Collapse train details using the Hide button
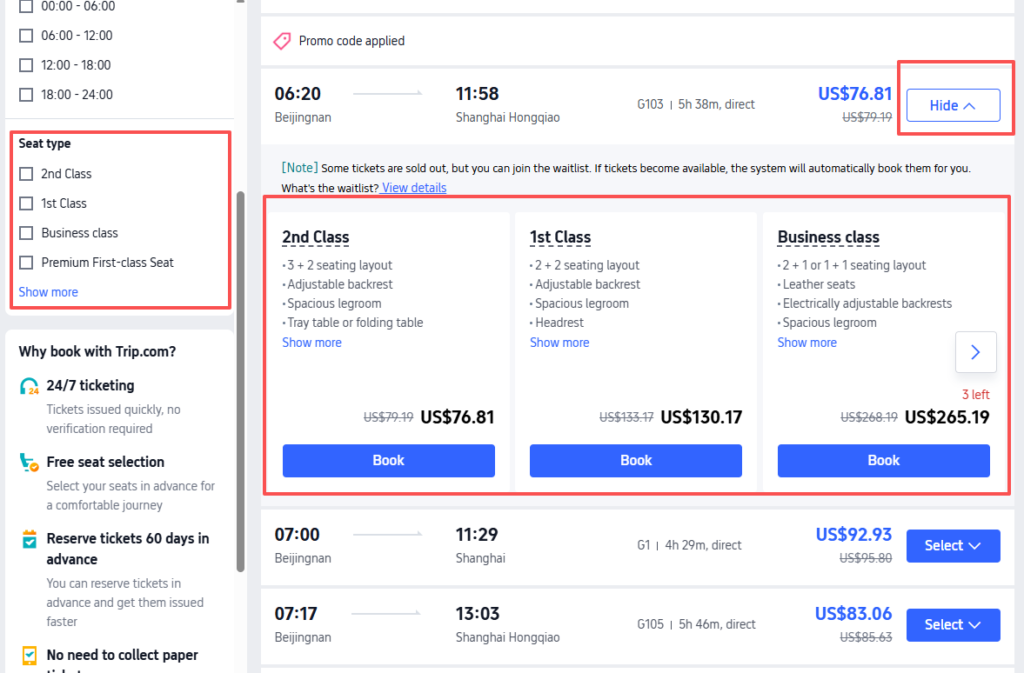The height and width of the screenshot is (673, 1024). click(952, 104)
